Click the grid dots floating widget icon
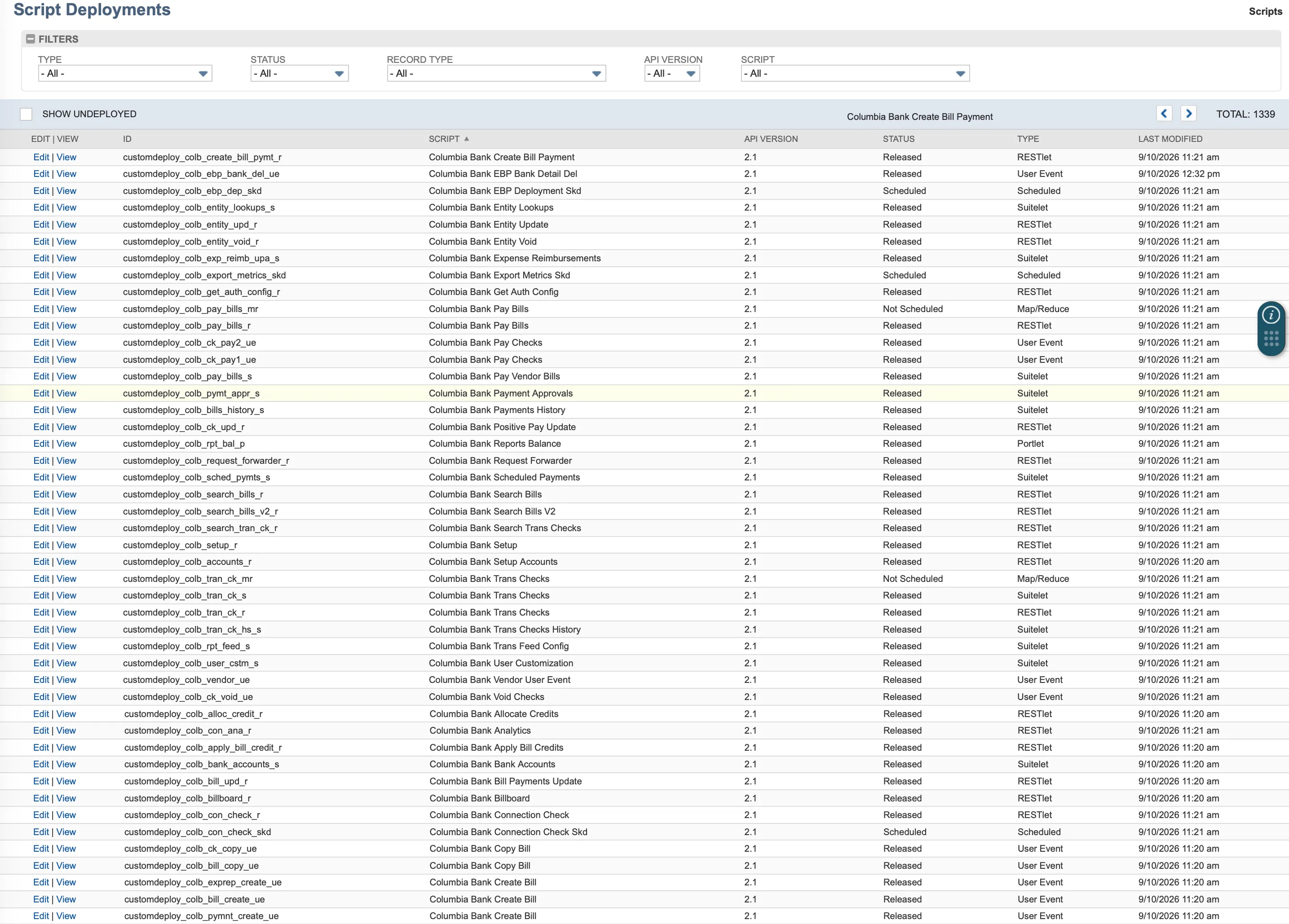The image size is (1289, 924). [1271, 339]
